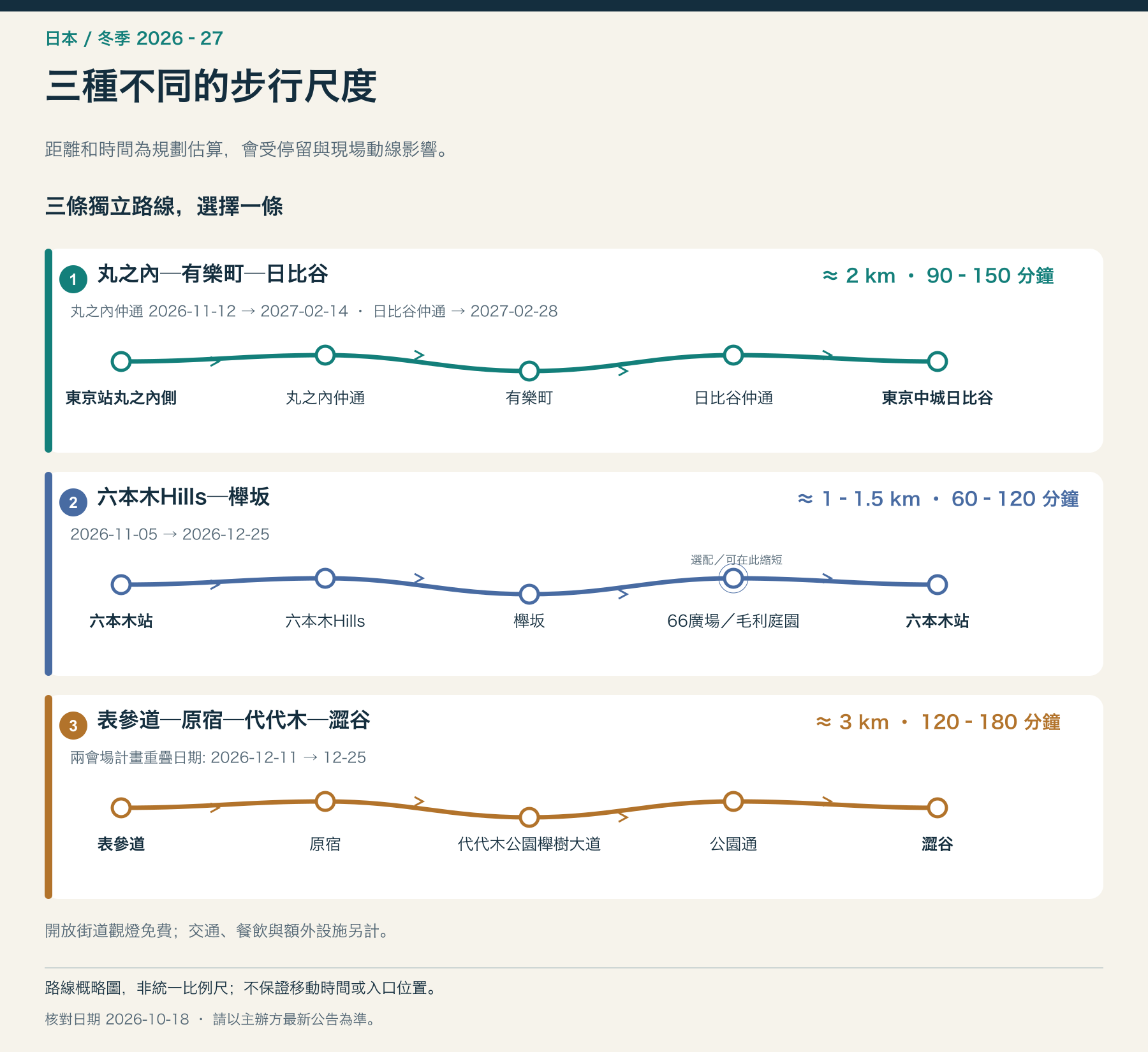Select the 丸之內仲通 stop node
This screenshot has width=1148, height=1052.
pyautogui.click(x=325, y=355)
